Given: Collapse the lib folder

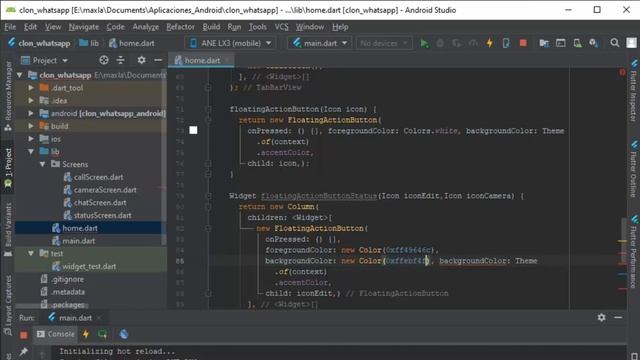Looking at the screenshot, I should pyautogui.click(x=31, y=151).
